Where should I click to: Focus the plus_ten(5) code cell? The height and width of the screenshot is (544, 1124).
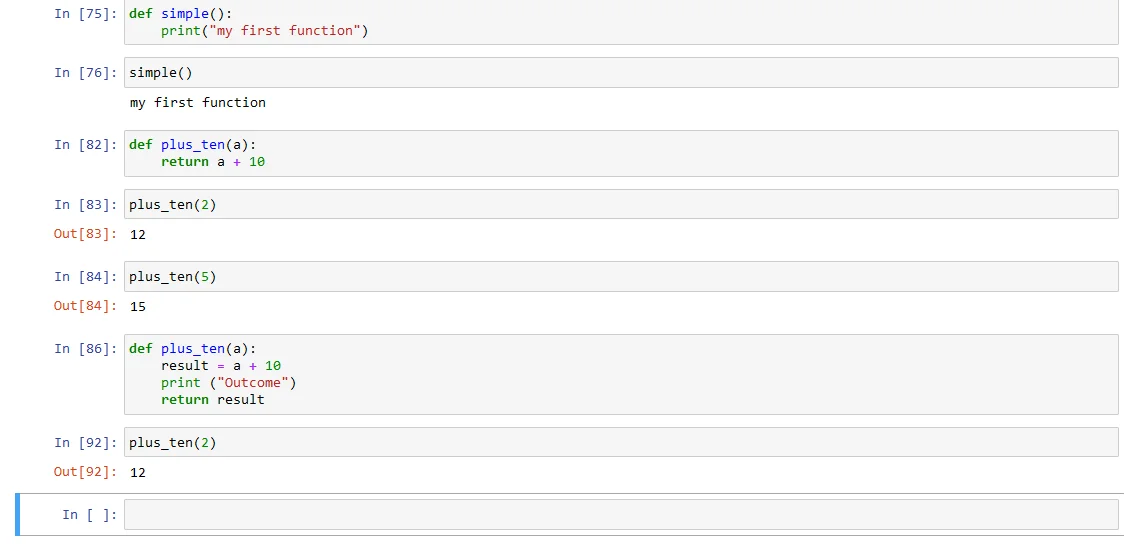tap(620, 277)
